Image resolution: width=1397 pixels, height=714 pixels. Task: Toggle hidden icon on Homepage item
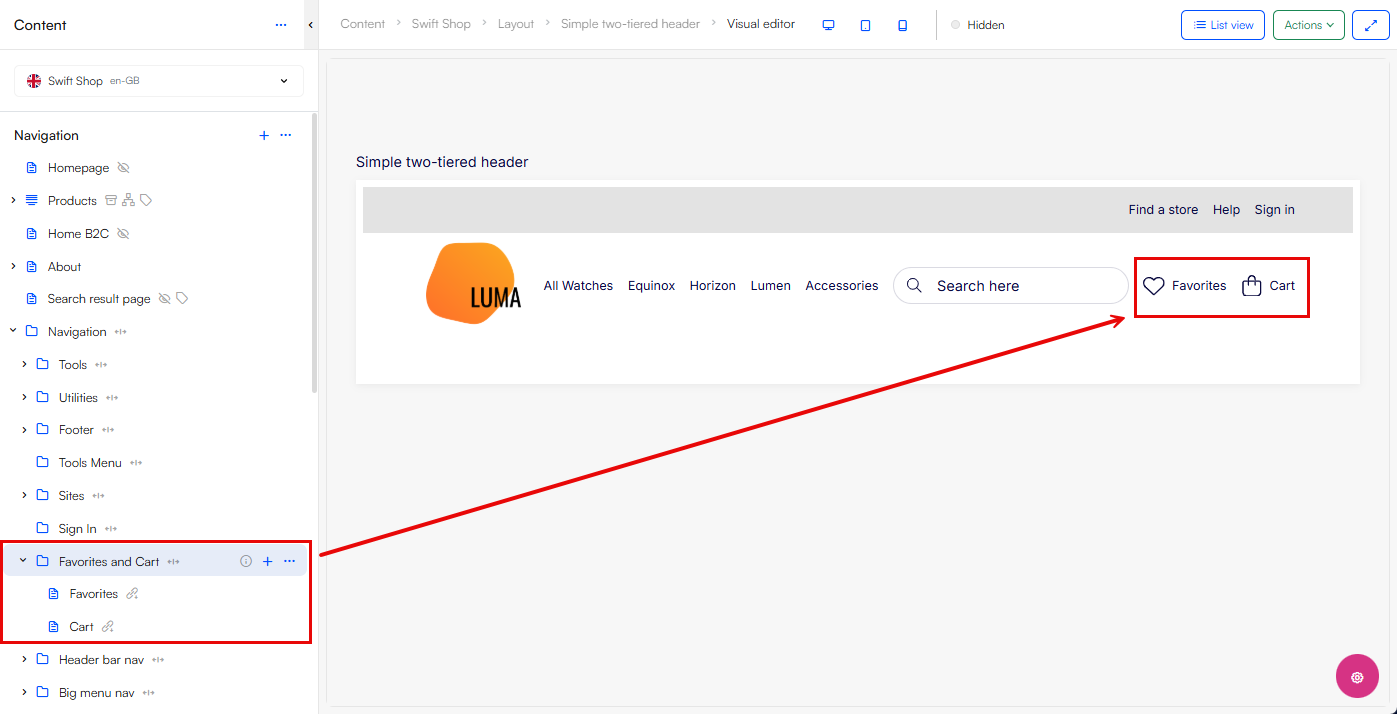pyautogui.click(x=123, y=168)
